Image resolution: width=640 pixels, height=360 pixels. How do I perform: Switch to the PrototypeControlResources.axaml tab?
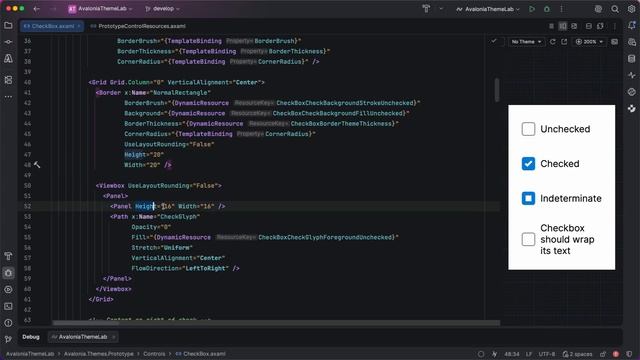pos(138,26)
